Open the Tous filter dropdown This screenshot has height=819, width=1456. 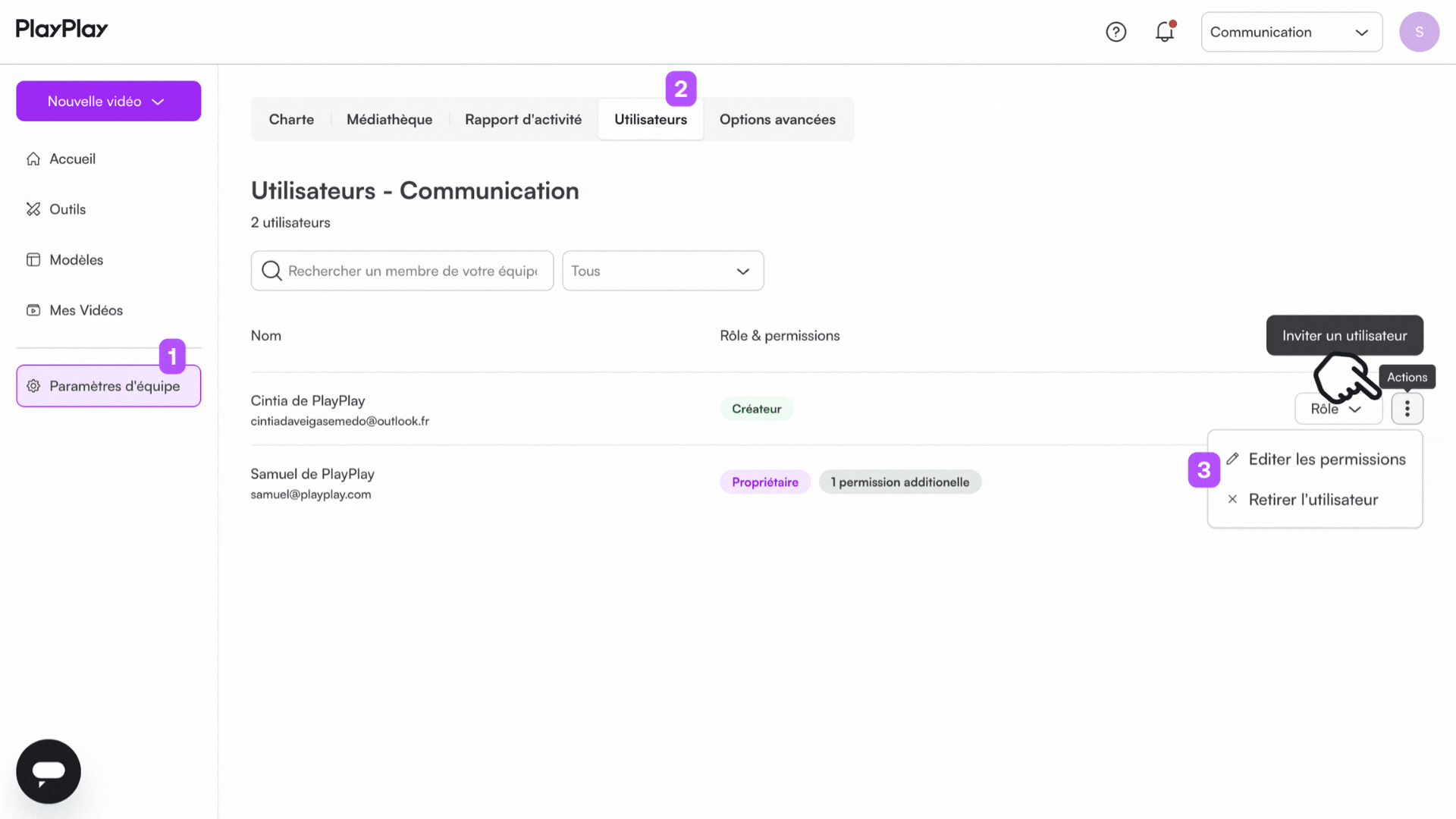663,271
